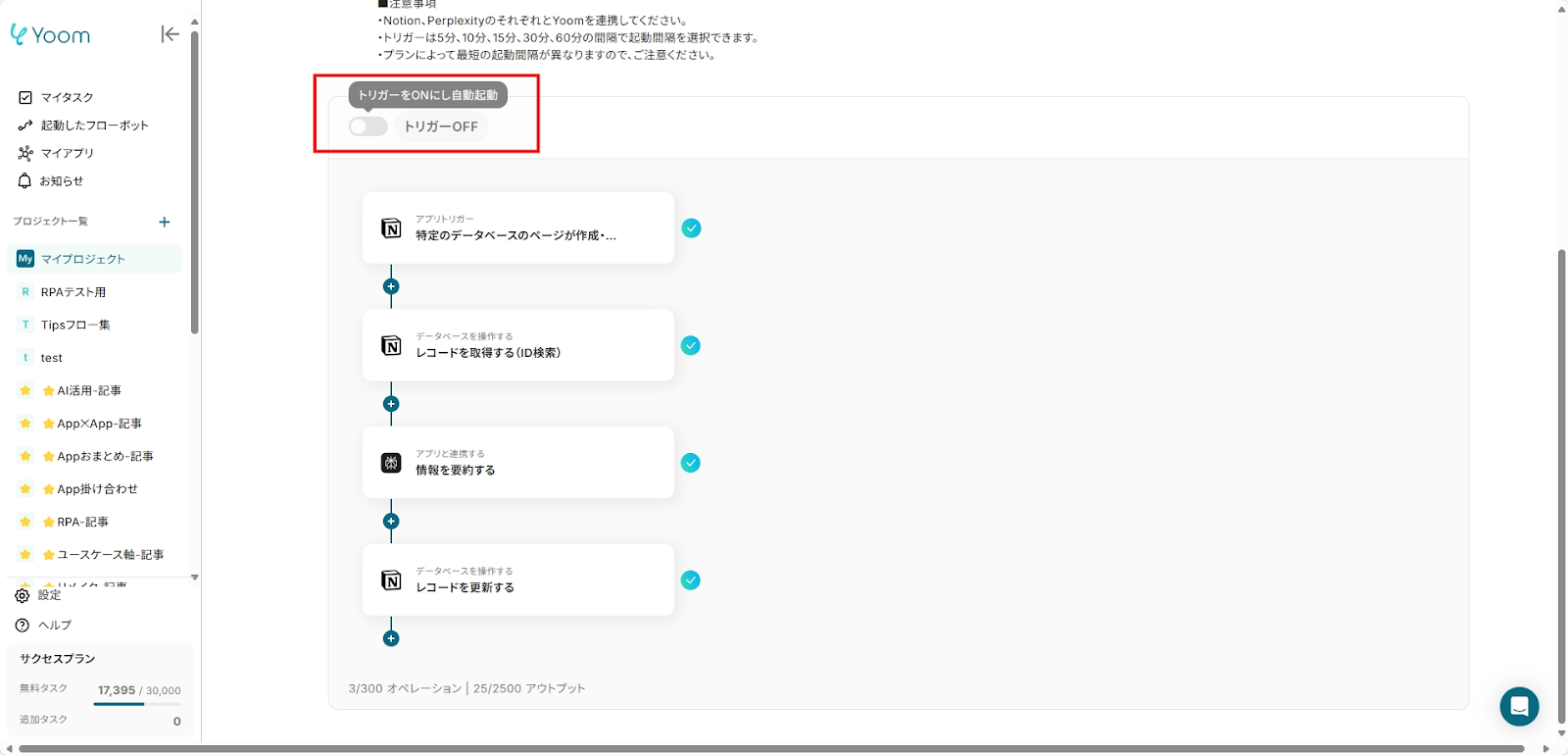Click the 無料タスク usage progress bar
Viewport: 1568px width, 755px height.
[x=138, y=704]
